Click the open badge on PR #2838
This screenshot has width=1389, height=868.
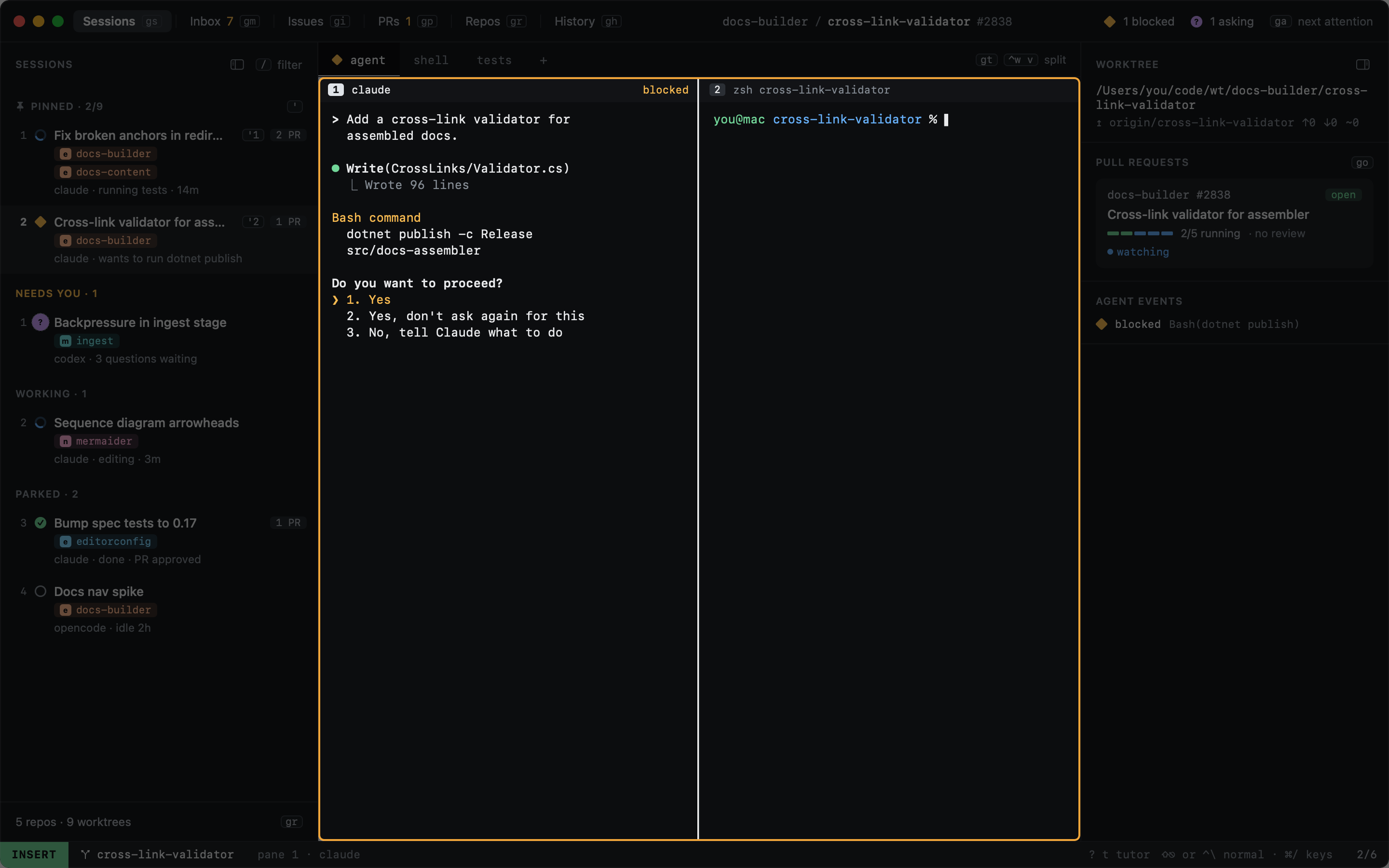pos(1343,195)
